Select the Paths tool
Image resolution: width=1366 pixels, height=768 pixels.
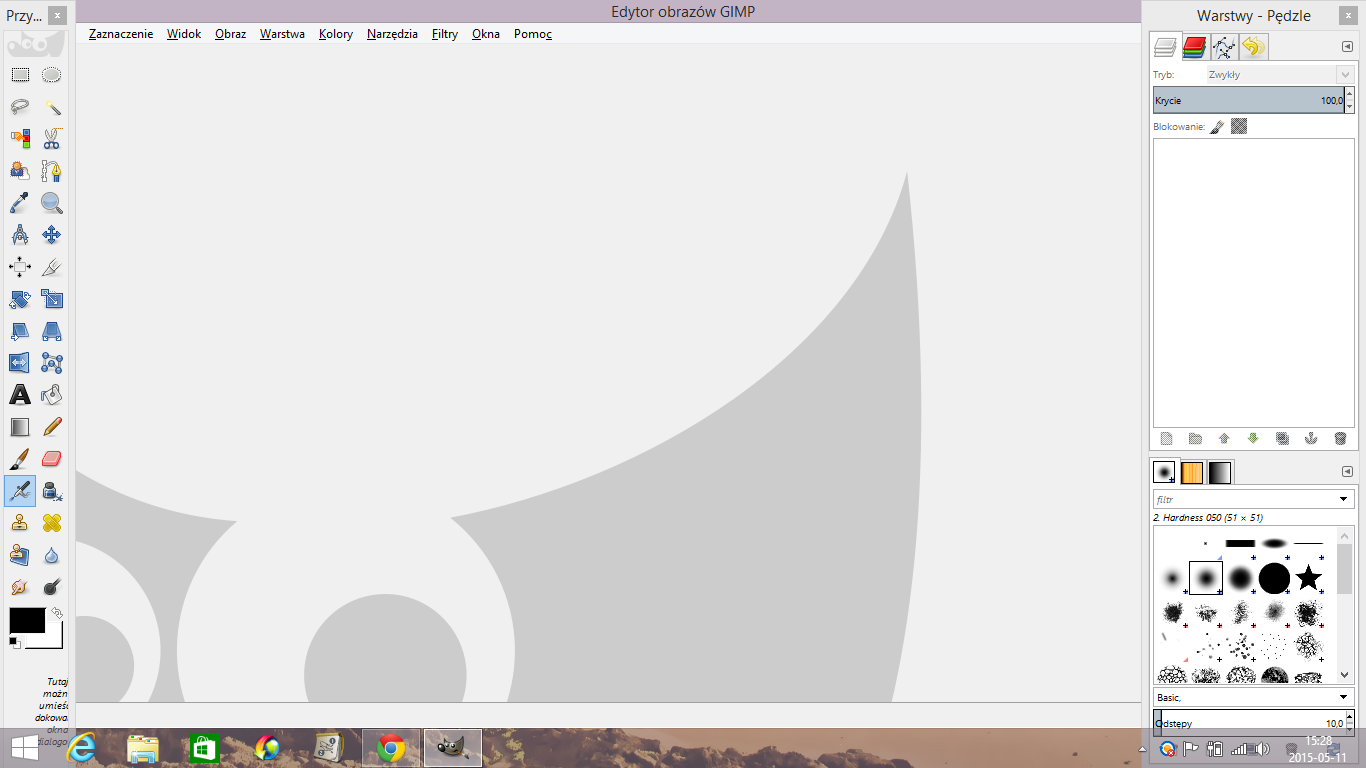(52, 171)
